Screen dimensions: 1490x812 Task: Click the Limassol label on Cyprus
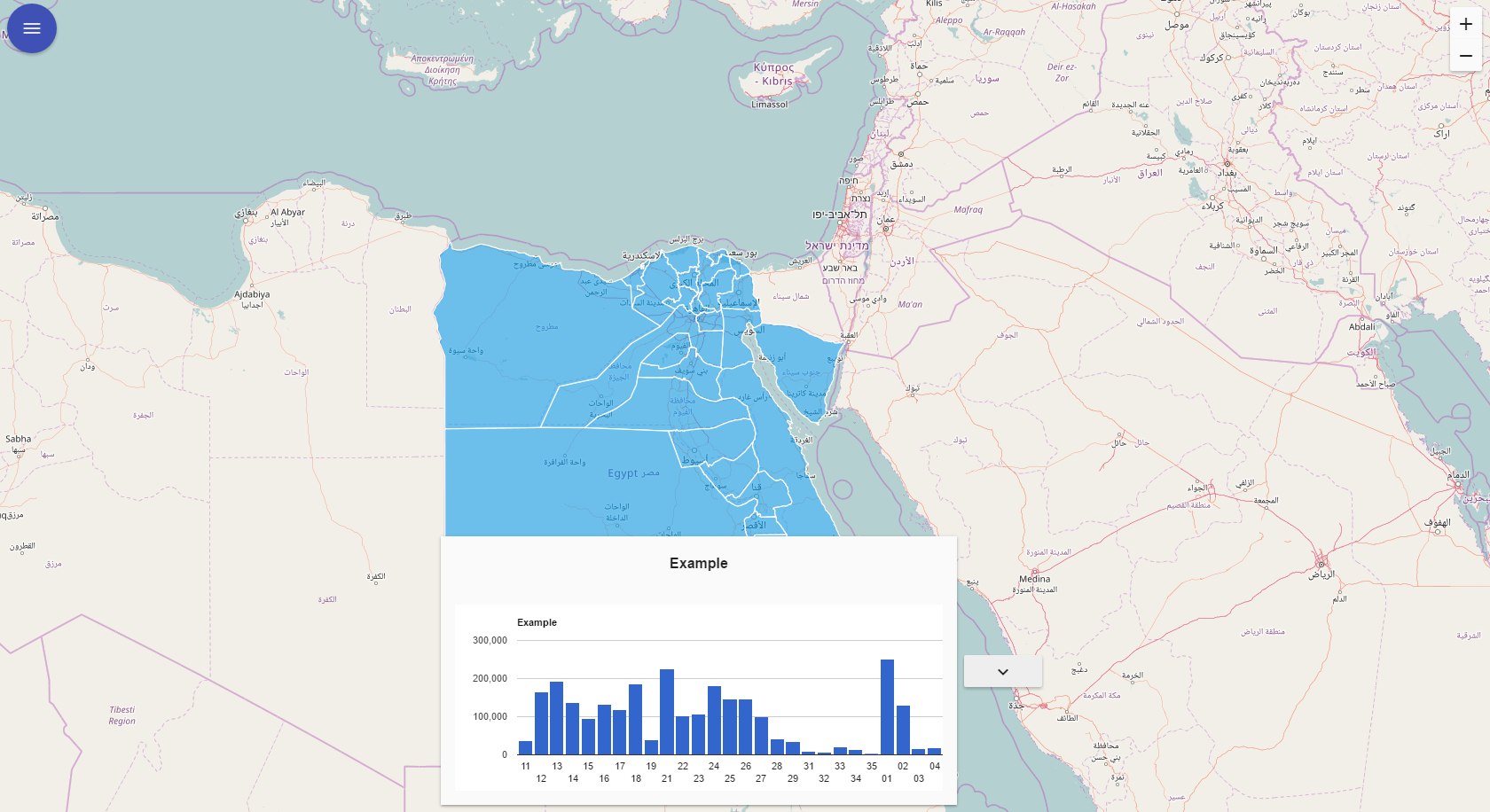[x=769, y=105]
